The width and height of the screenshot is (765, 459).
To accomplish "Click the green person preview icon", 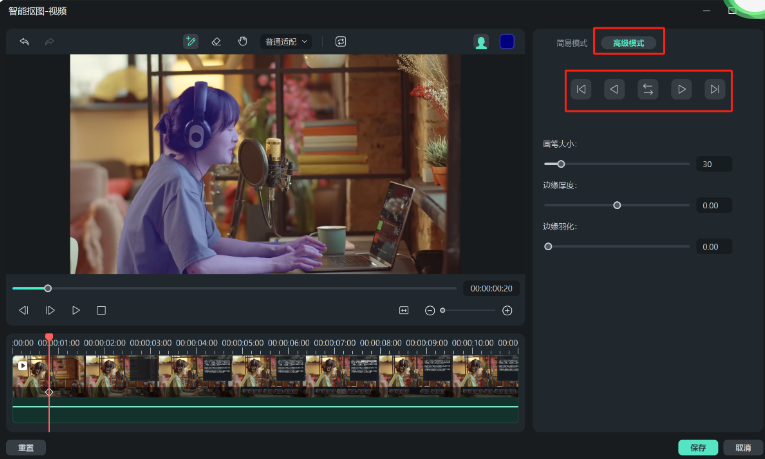I will [x=481, y=42].
